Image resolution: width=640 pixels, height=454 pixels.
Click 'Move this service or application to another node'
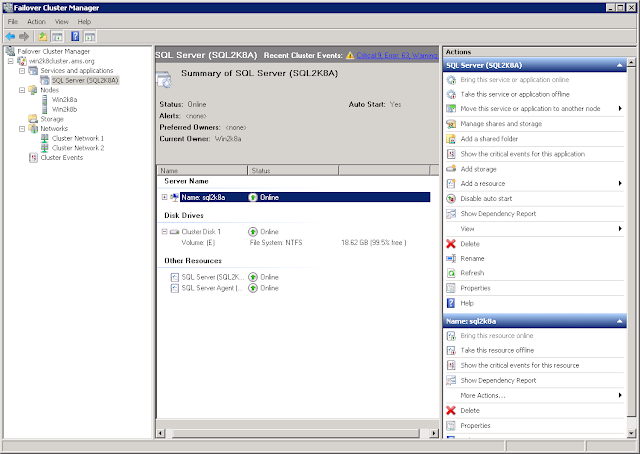[x=530, y=109]
